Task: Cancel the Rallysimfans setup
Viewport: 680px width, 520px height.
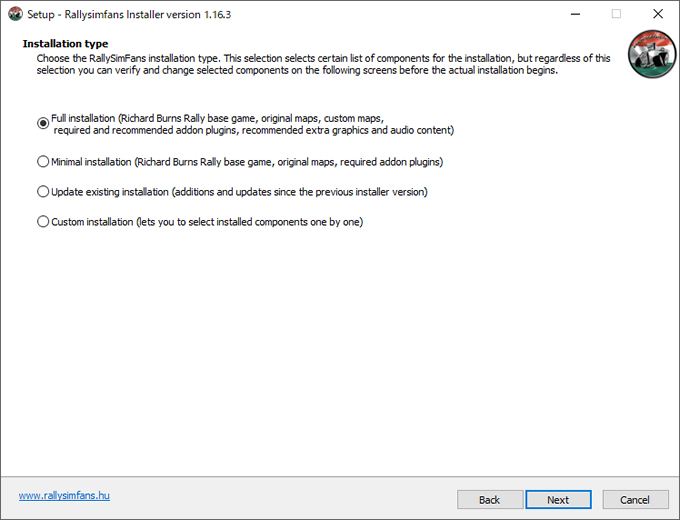Action: [635, 500]
